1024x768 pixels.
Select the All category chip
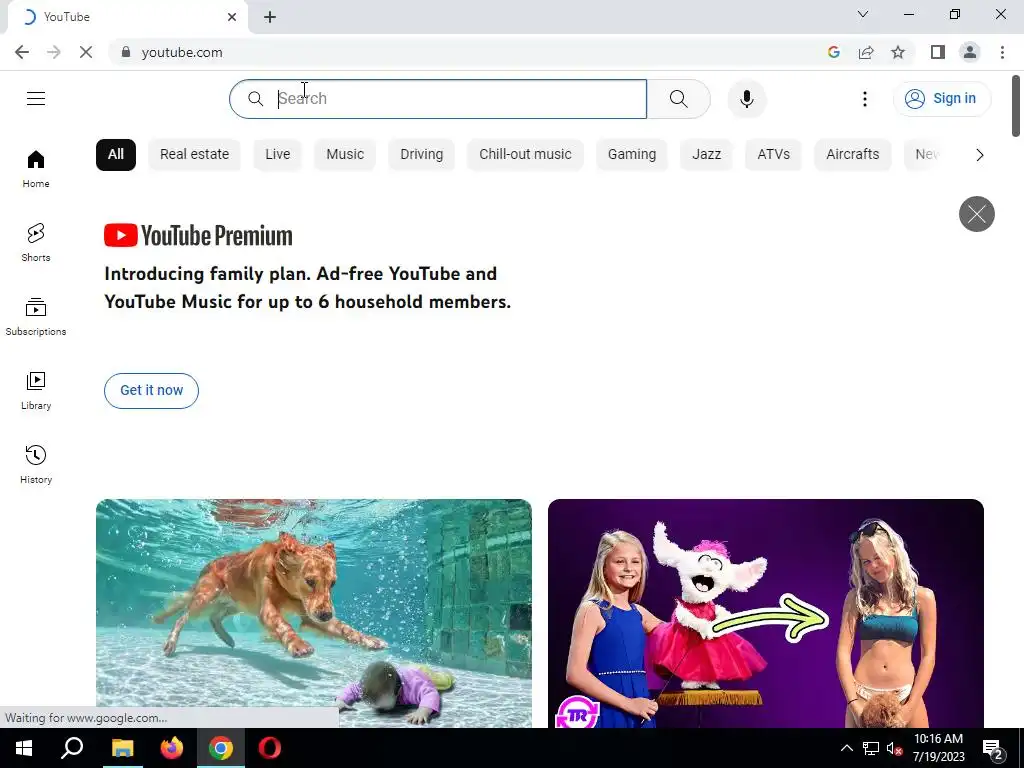point(116,155)
